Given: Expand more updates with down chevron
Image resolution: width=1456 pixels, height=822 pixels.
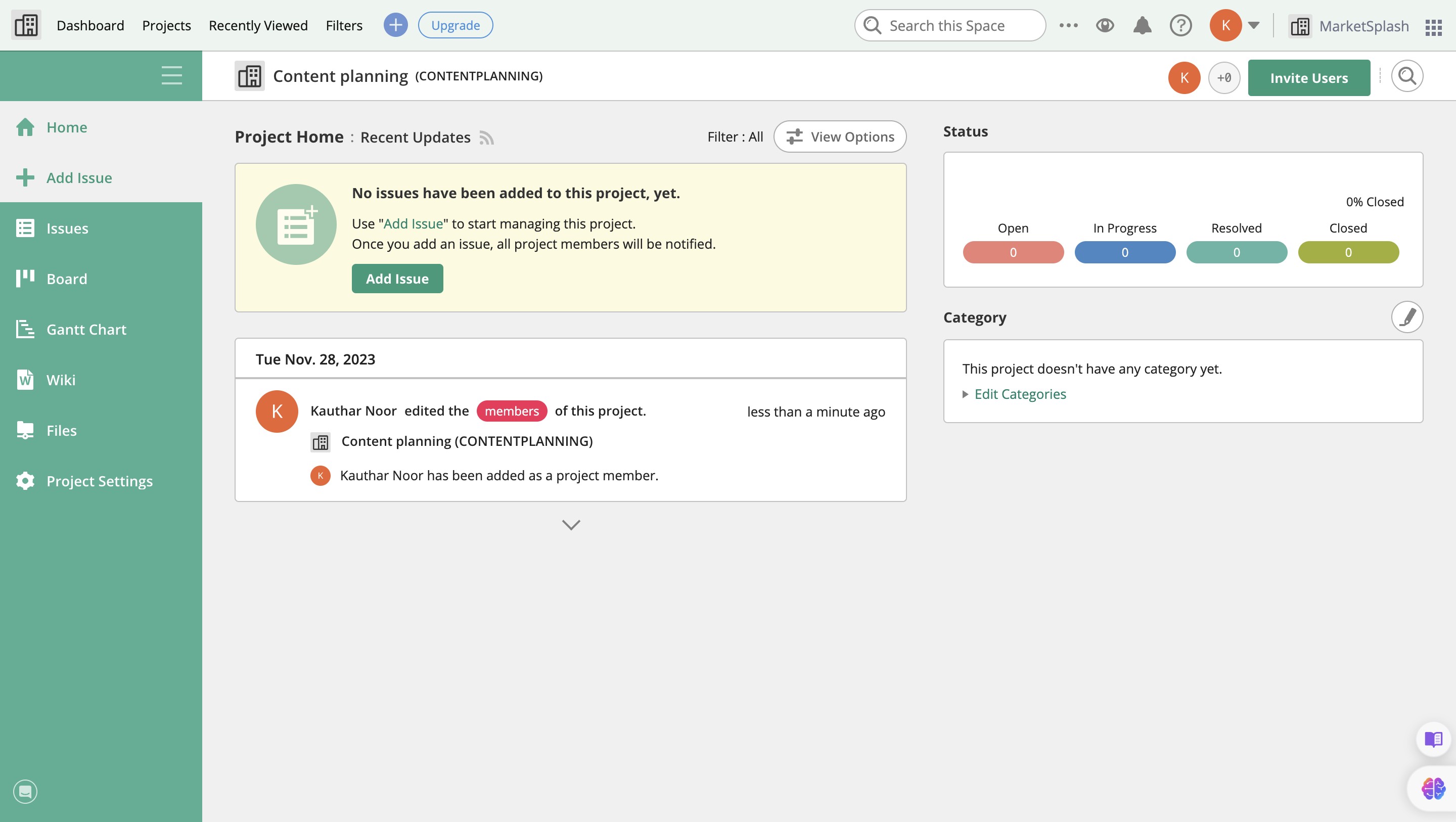Looking at the screenshot, I should click(x=571, y=525).
